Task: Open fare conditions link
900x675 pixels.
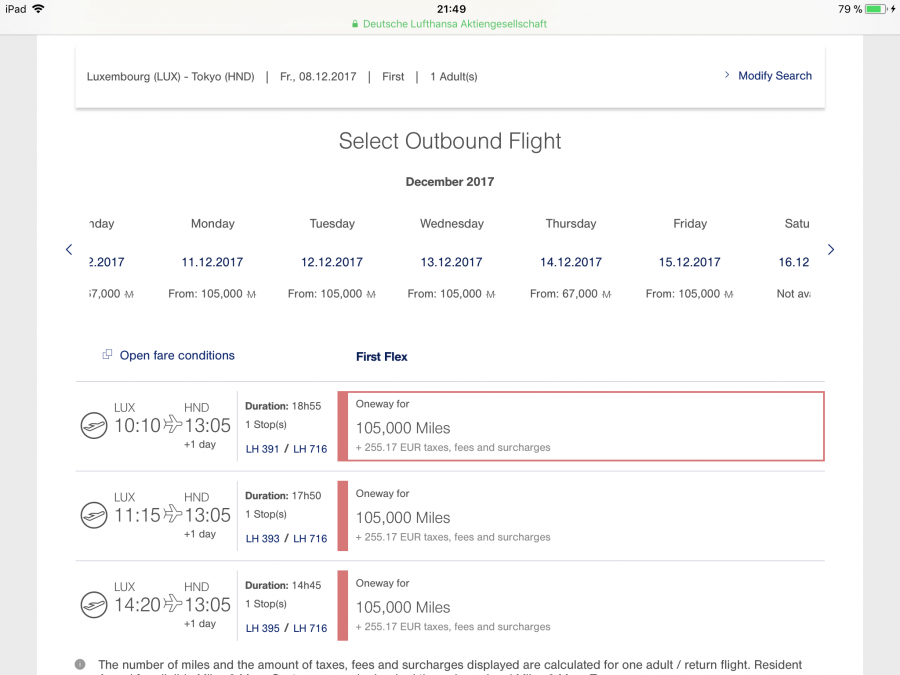Action: point(177,356)
